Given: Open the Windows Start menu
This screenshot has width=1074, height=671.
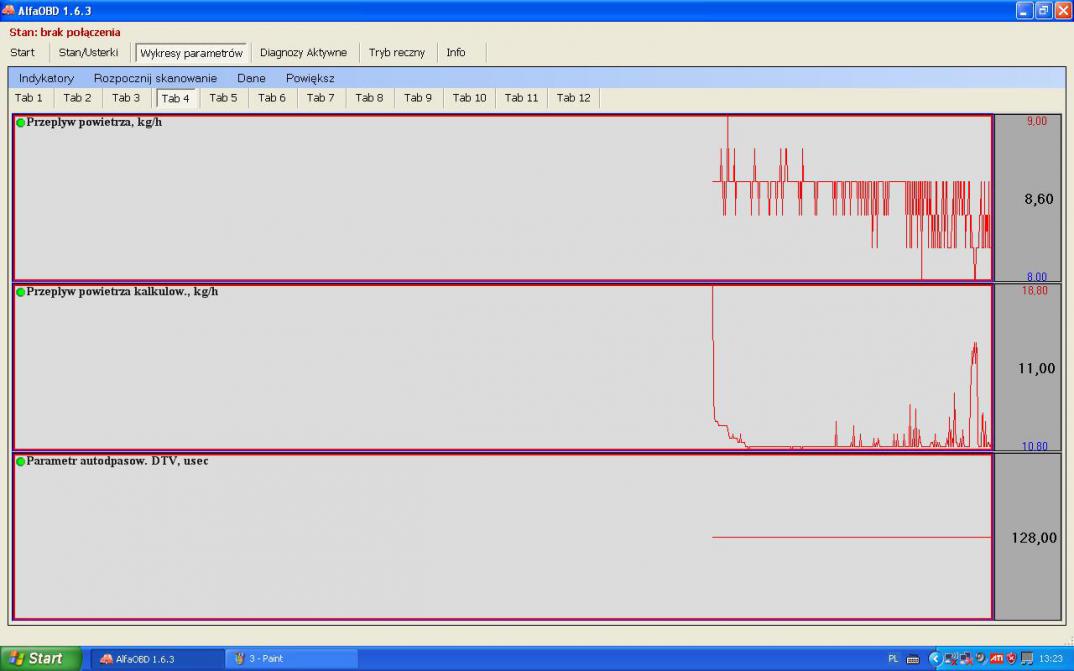Looking at the screenshot, I should pos(42,658).
